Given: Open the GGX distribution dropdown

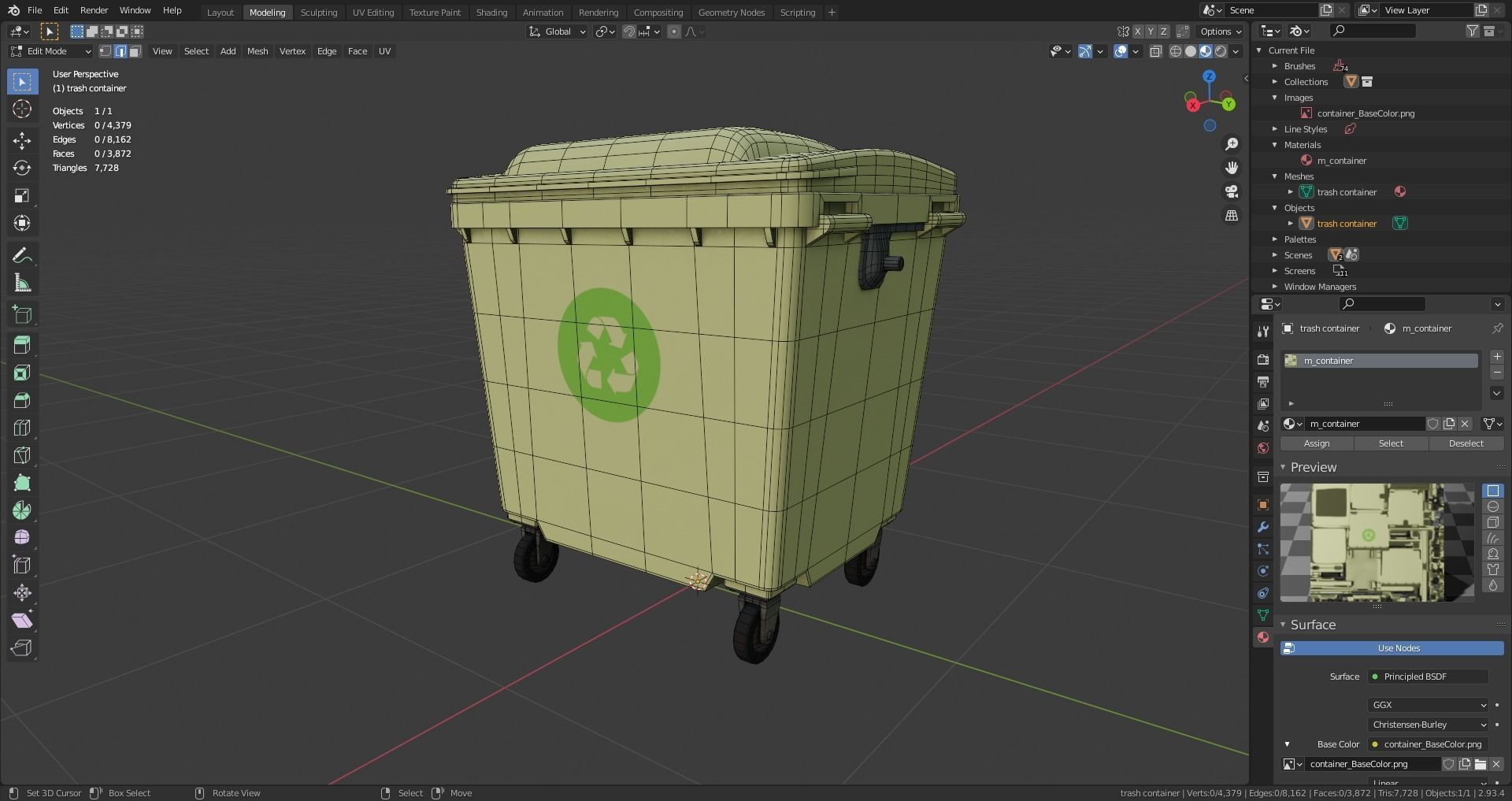Looking at the screenshot, I should (x=1429, y=705).
